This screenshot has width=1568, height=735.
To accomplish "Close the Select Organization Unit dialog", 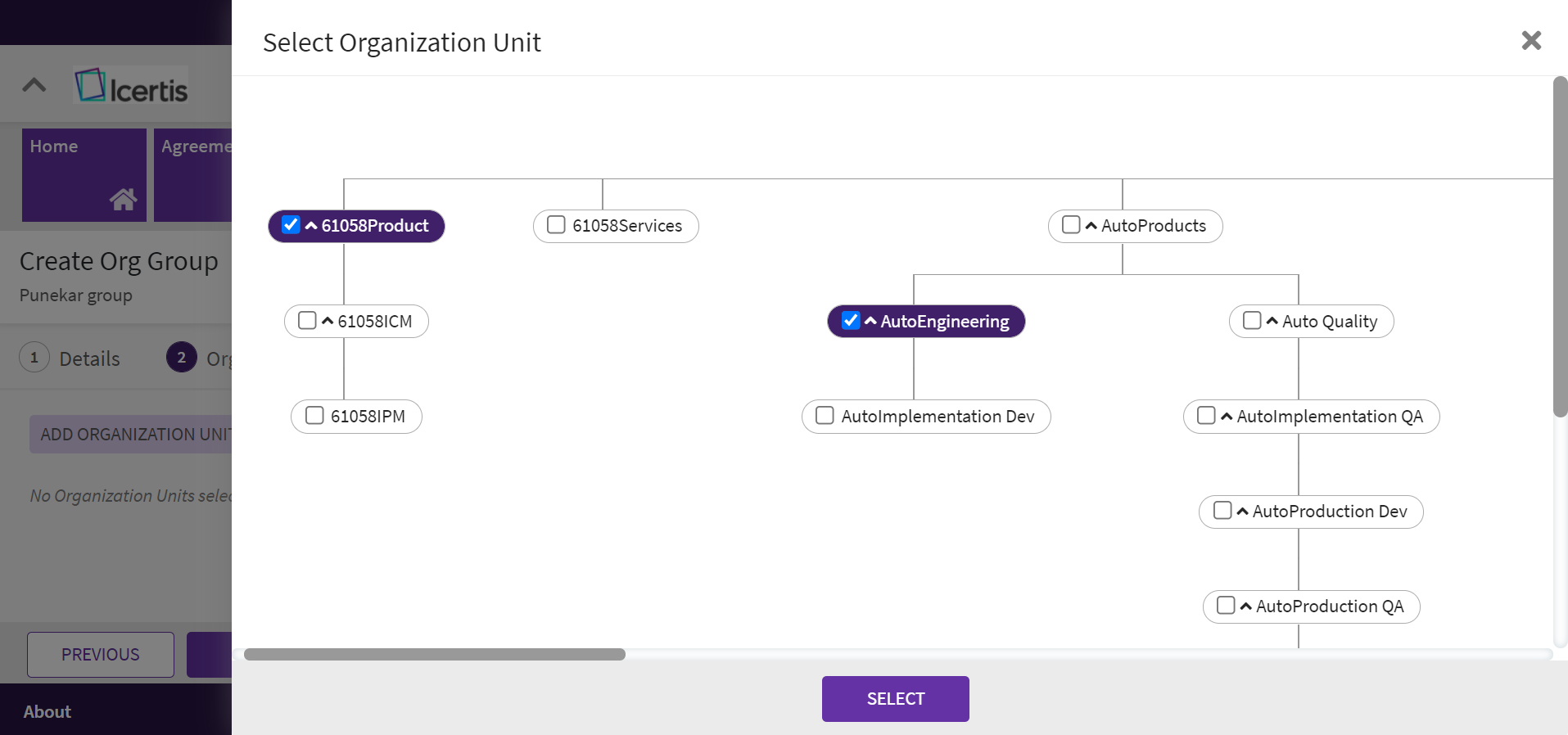I will [1530, 41].
